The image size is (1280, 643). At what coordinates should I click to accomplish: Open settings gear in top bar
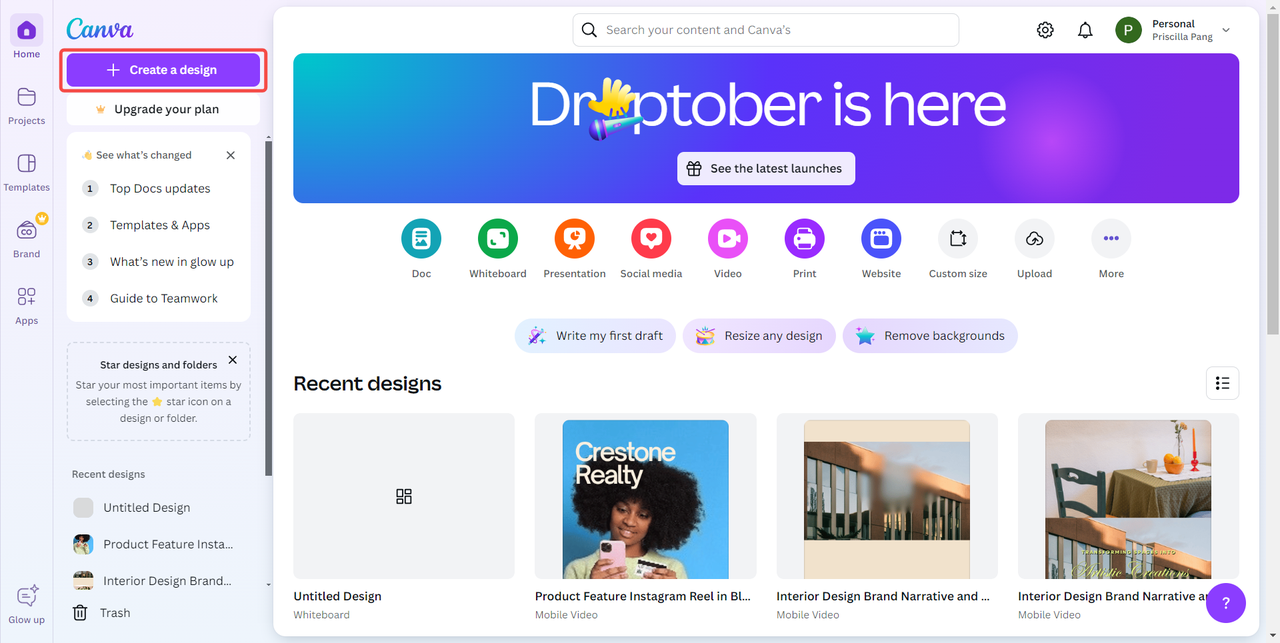coord(1045,30)
